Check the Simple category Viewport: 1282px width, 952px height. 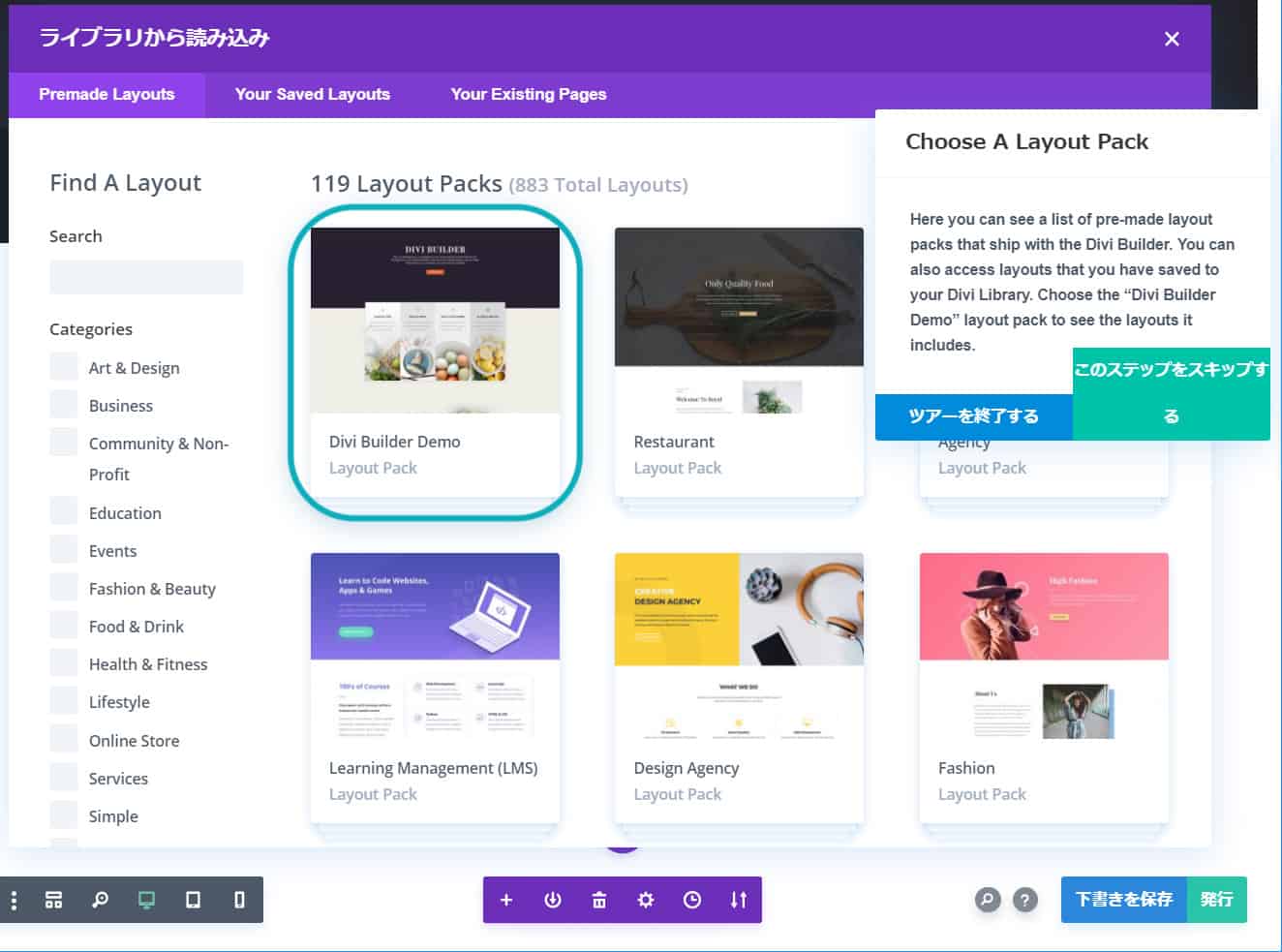[x=64, y=814]
